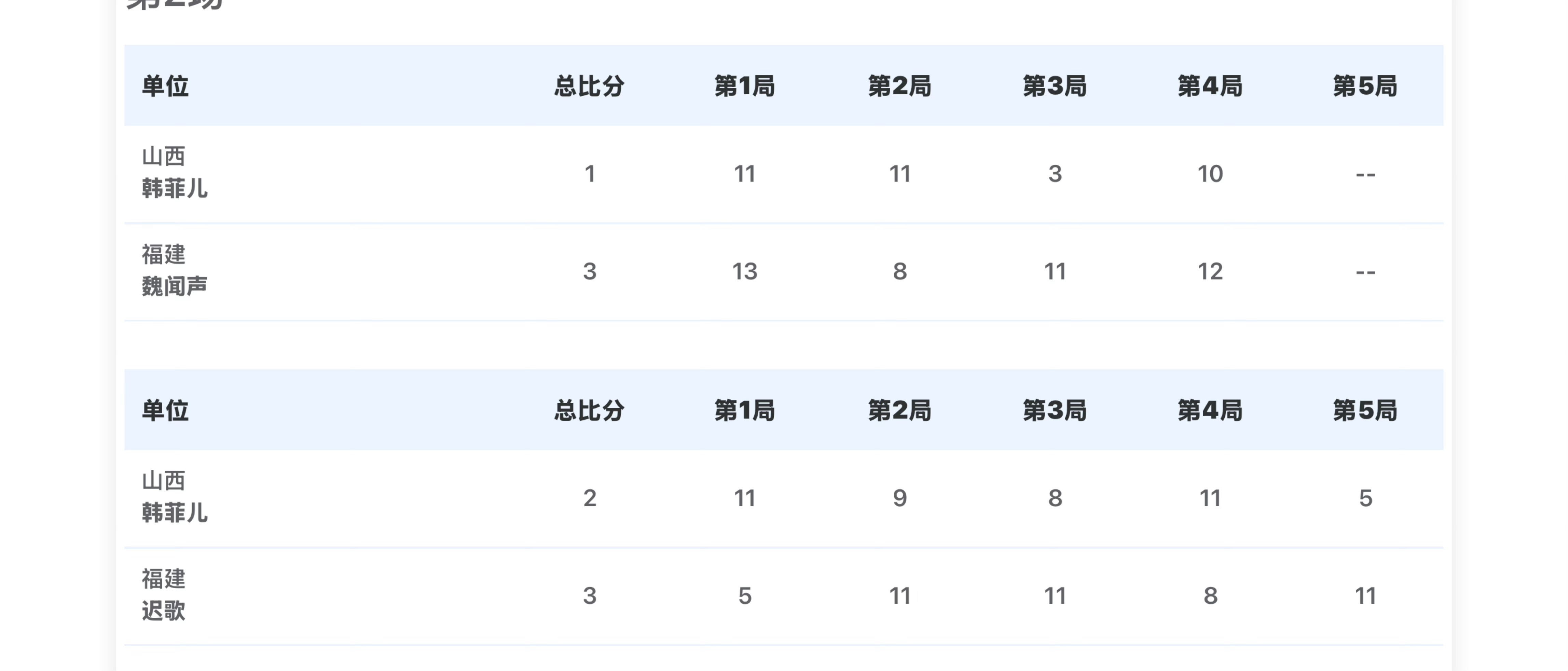Click the second table's 单位 header
The width and height of the screenshot is (1568, 671).
point(165,411)
